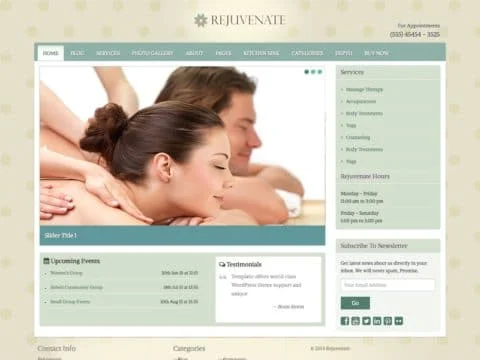Click the appointment phone number
Screen dimensions: 480x360
coord(415,34)
